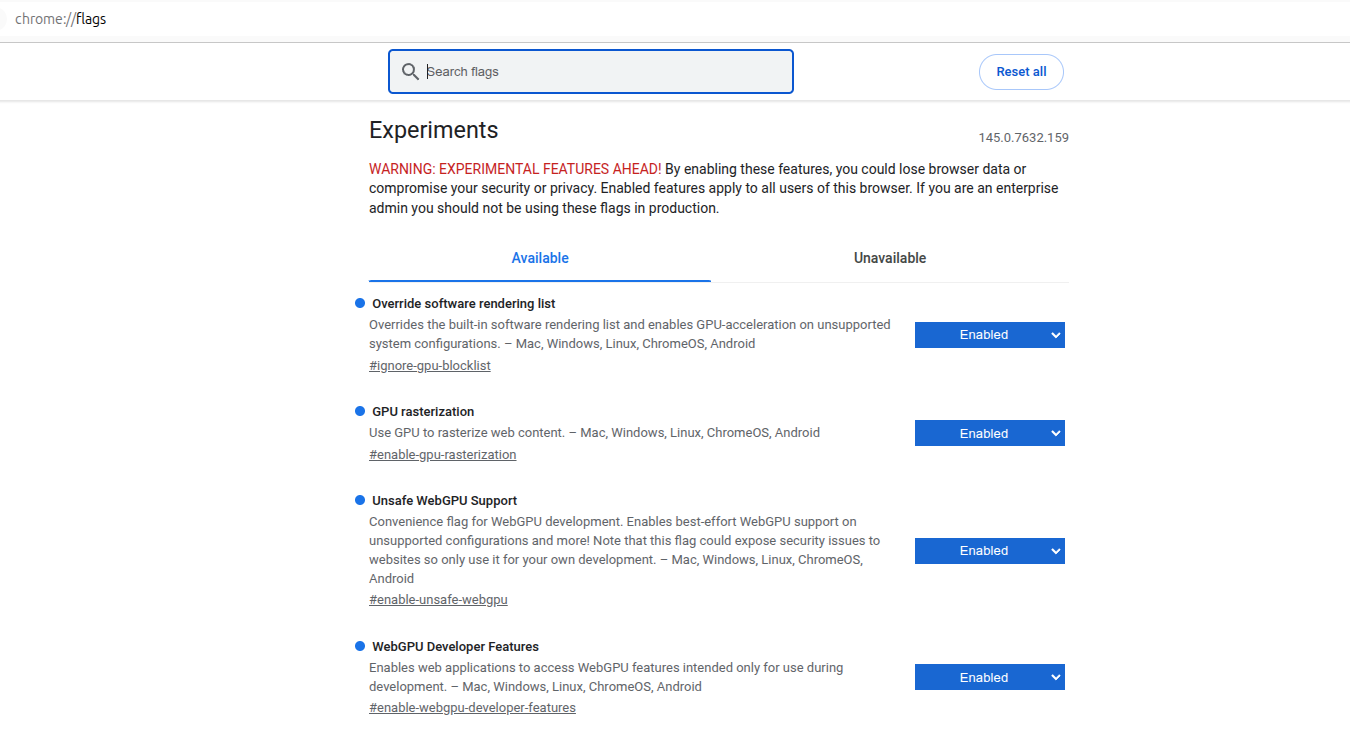Image resolution: width=1350 pixels, height=745 pixels.
Task: Expand the GPU rasterization state dropdown
Action: [x=989, y=434]
